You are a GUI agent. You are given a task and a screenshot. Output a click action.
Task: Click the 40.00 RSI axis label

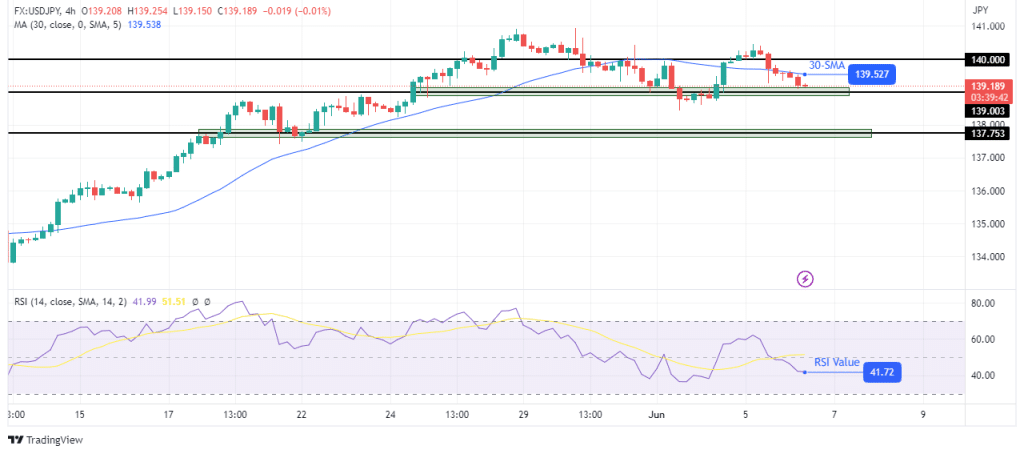pos(985,376)
